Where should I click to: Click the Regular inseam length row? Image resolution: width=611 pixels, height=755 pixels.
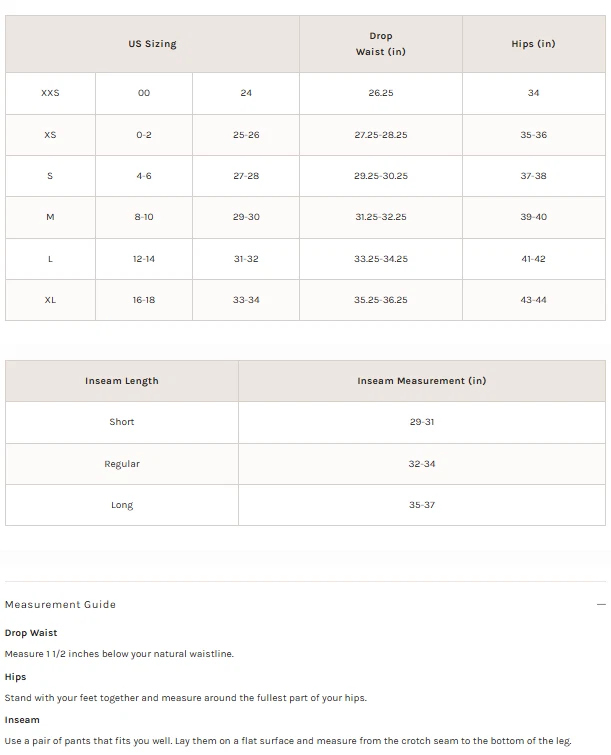(122, 464)
